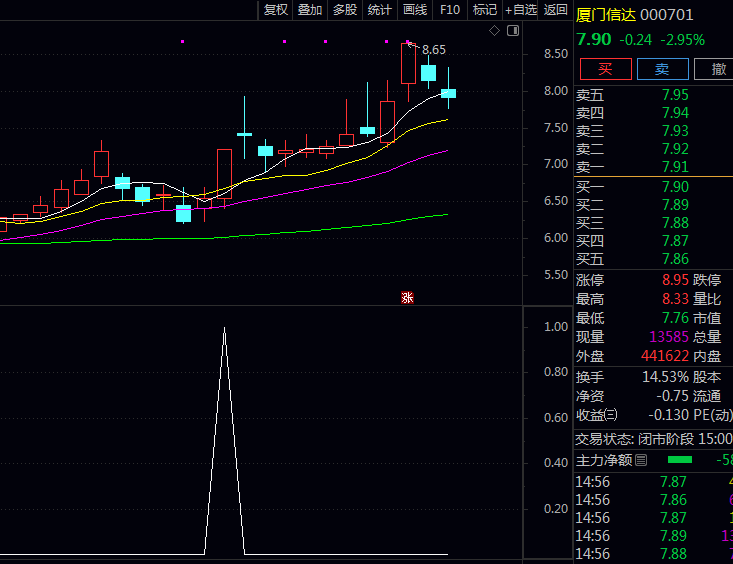Open F10 company information
733x564 pixels.
(450, 10)
